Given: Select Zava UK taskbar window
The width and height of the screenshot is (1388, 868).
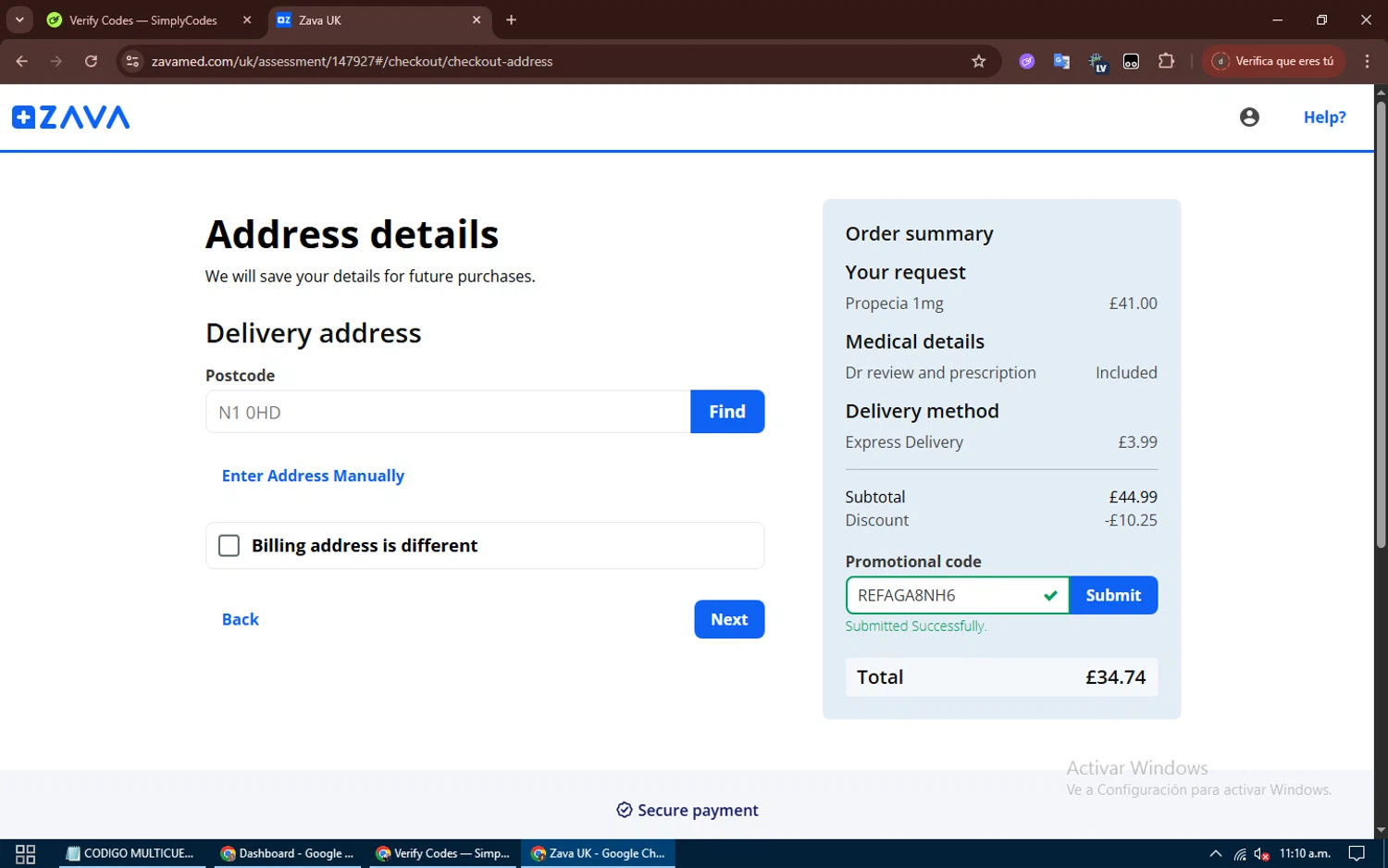Looking at the screenshot, I should pos(598,853).
